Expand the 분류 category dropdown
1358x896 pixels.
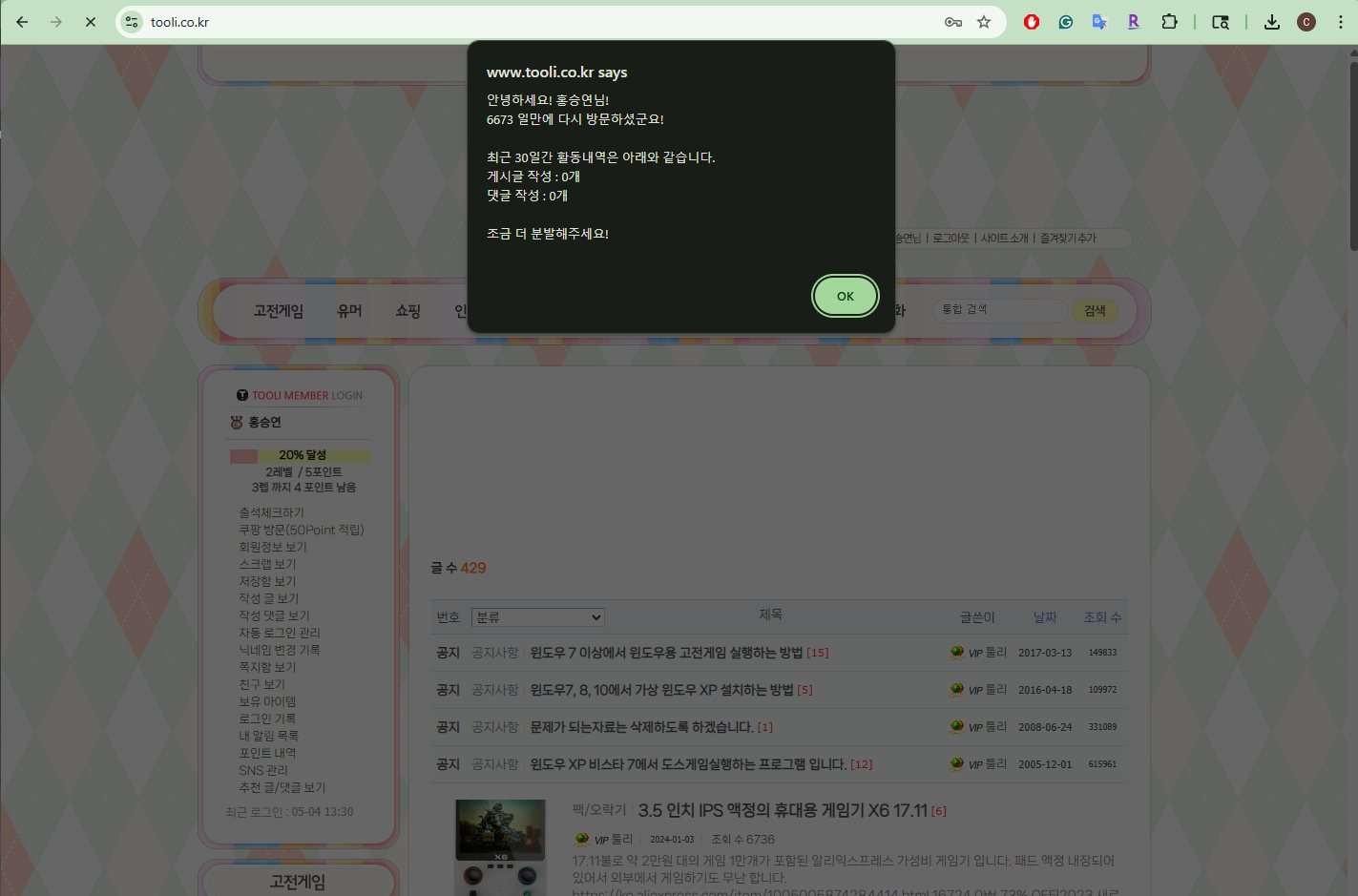[538, 617]
